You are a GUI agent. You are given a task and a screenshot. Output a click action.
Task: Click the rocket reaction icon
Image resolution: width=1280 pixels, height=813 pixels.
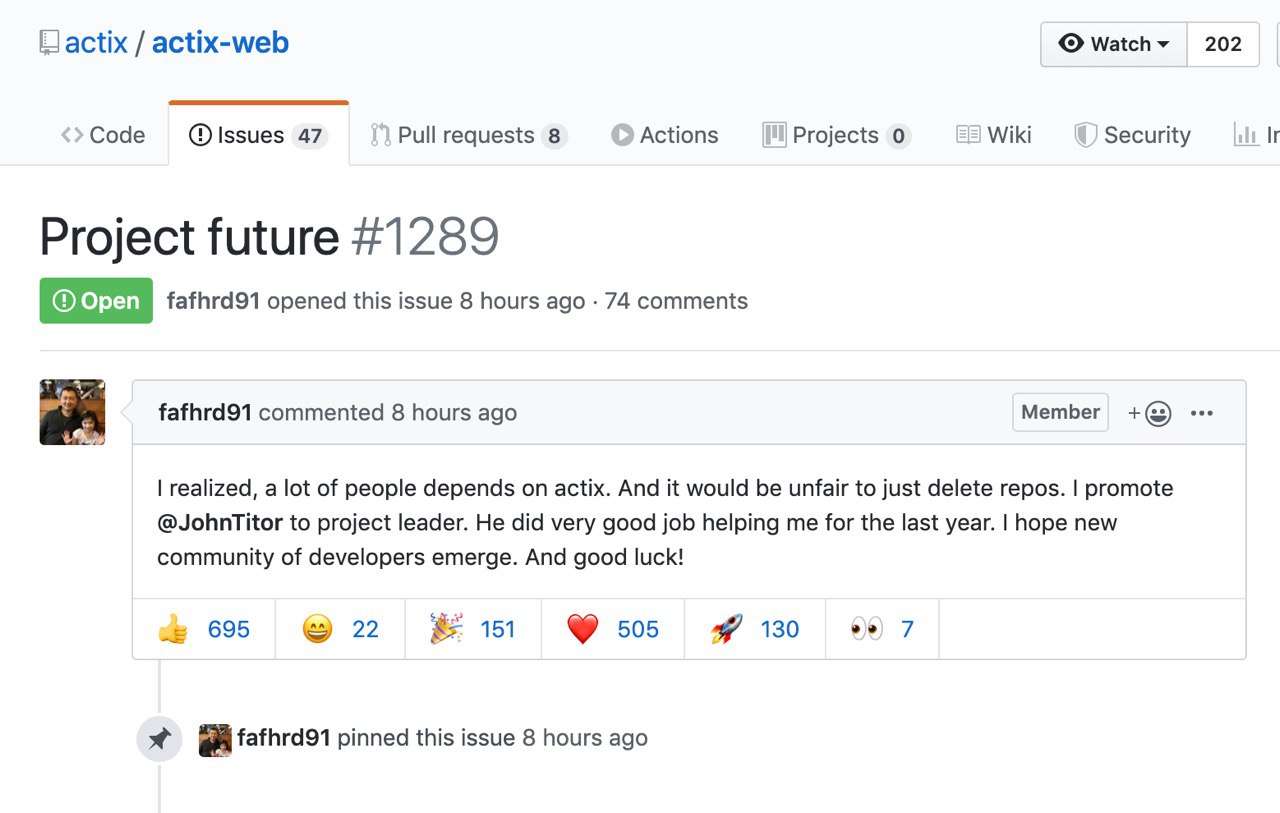click(x=727, y=629)
